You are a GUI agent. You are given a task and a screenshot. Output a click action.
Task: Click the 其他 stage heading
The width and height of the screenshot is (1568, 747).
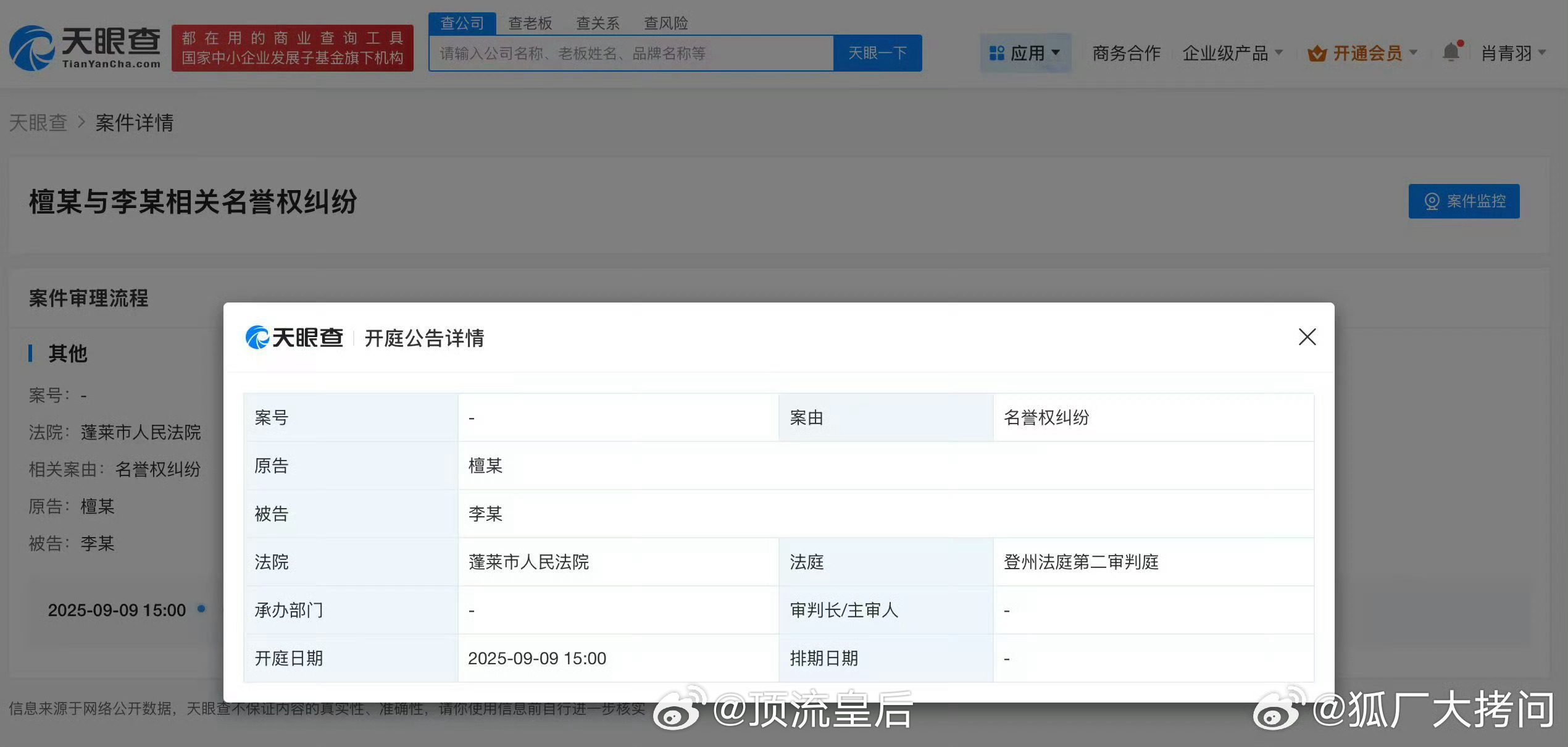tap(68, 354)
